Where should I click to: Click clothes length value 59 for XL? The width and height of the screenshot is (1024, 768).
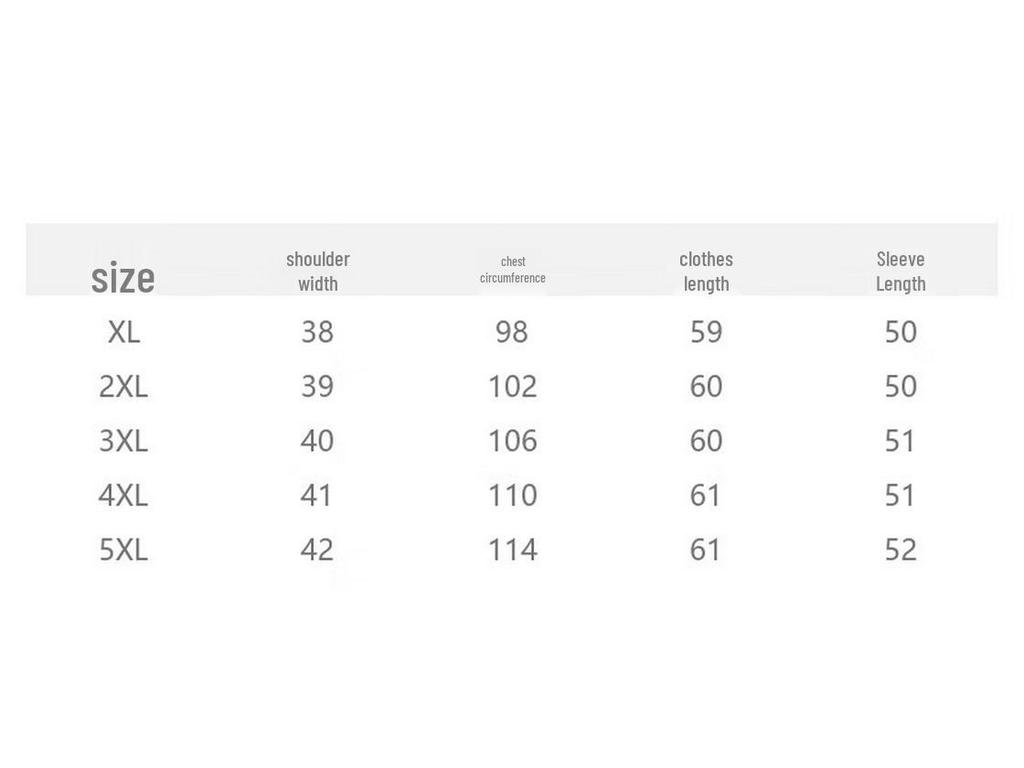click(x=706, y=332)
